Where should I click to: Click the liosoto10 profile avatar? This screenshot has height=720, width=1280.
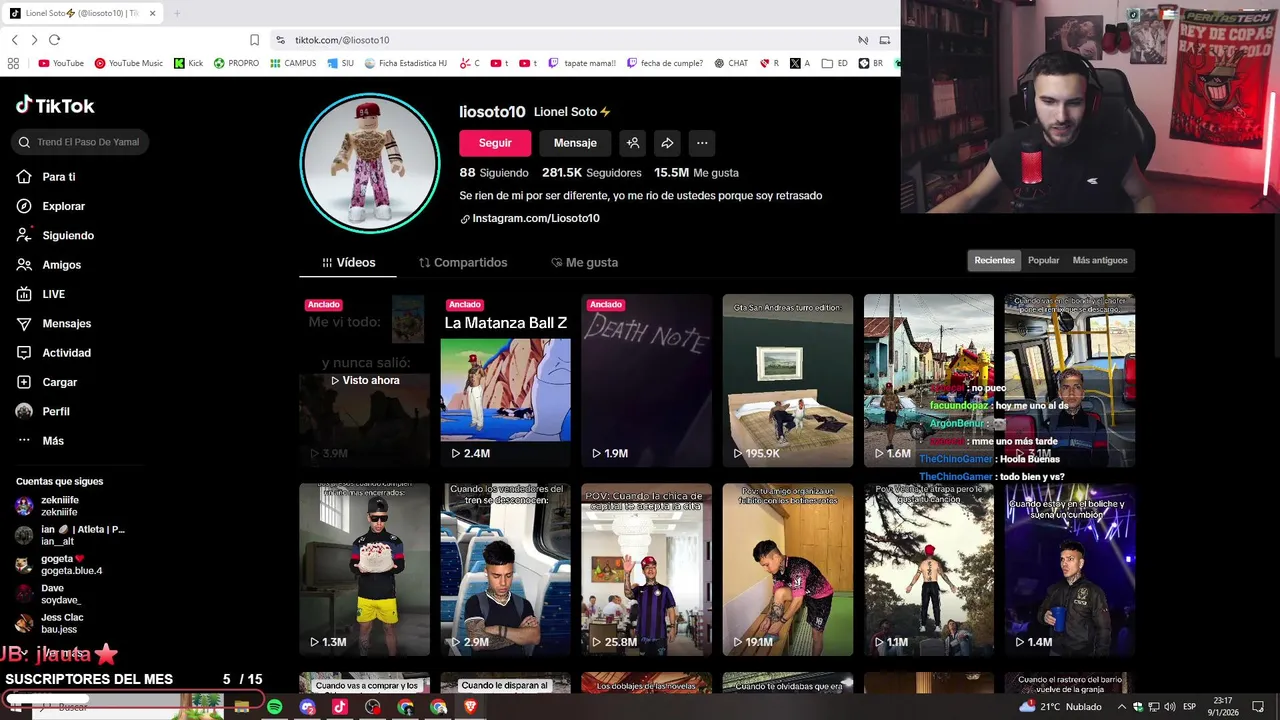pos(370,163)
